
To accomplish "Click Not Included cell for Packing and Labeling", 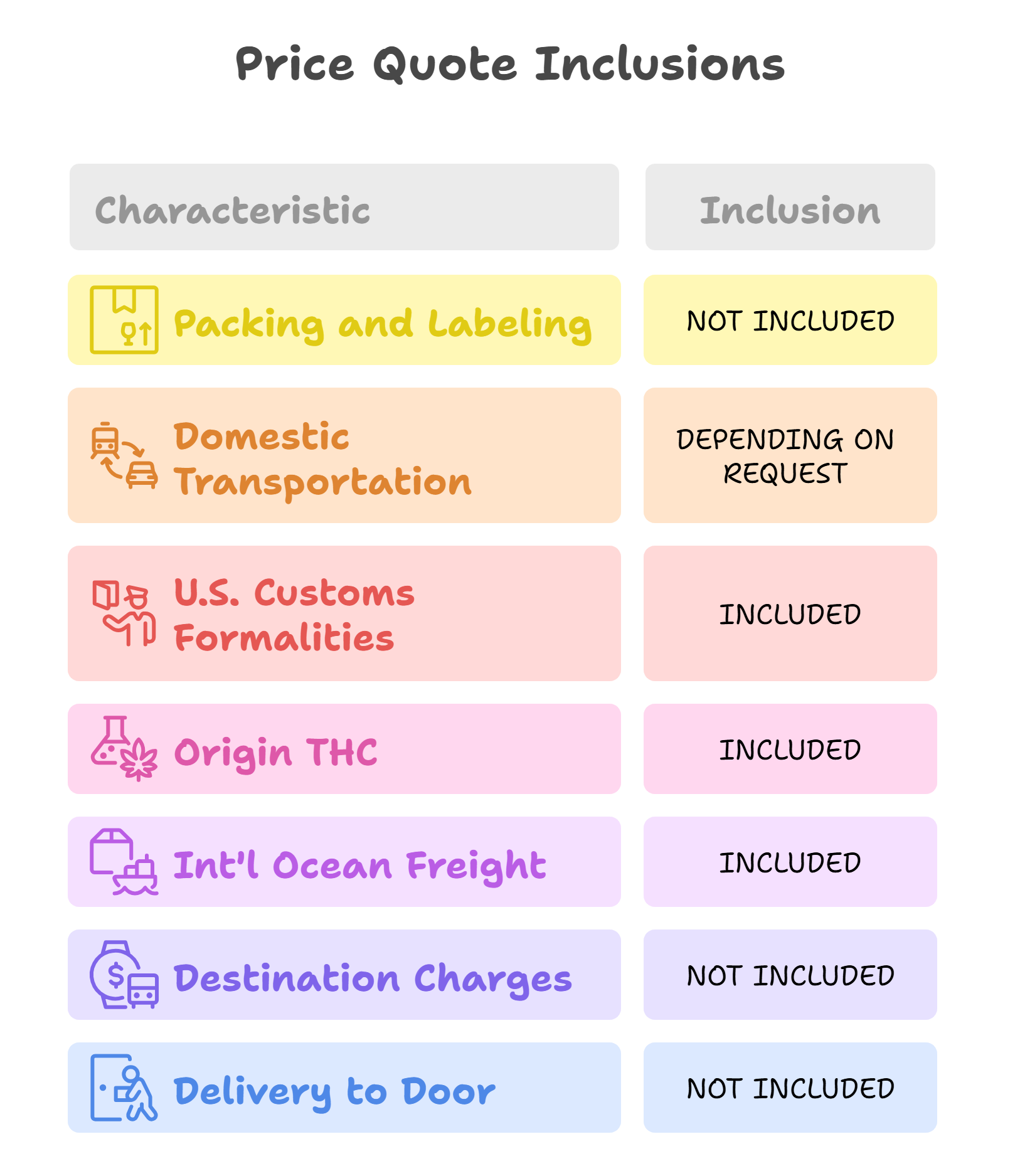I will tap(790, 320).
